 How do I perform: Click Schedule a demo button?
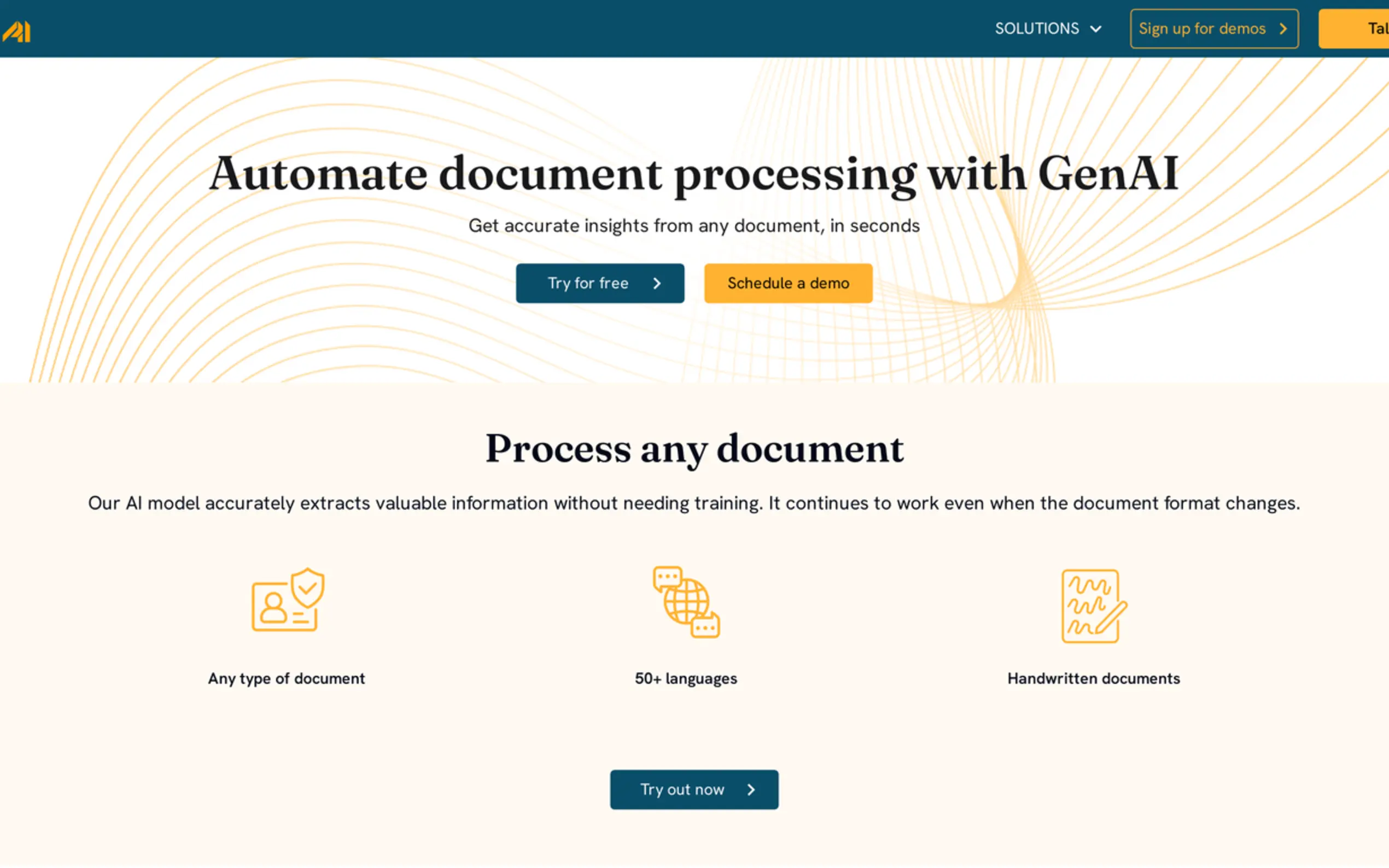[x=788, y=283]
